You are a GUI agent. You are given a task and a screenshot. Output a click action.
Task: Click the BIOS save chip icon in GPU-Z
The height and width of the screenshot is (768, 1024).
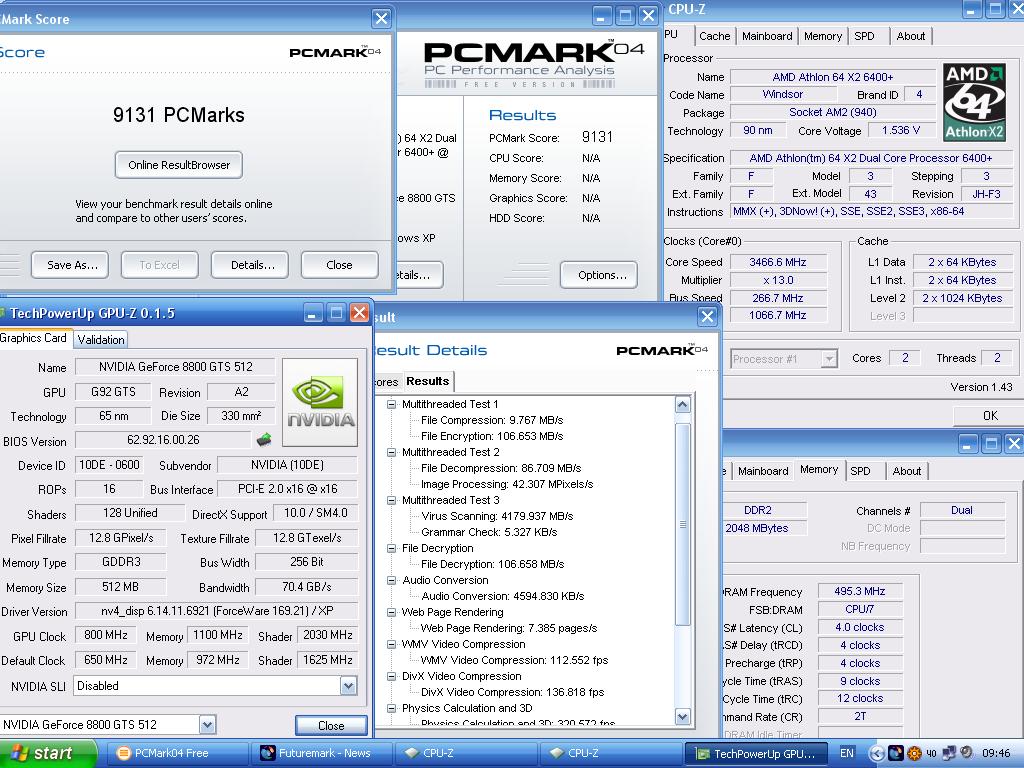click(x=264, y=440)
